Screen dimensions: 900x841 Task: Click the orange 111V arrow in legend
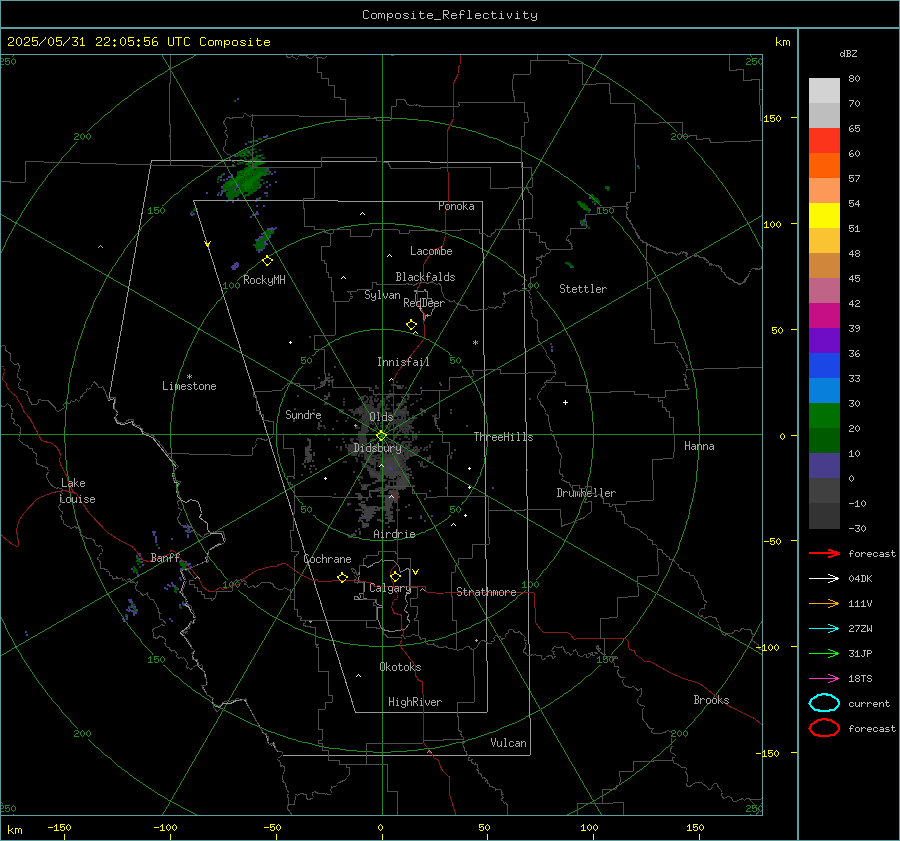tap(824, 603)
